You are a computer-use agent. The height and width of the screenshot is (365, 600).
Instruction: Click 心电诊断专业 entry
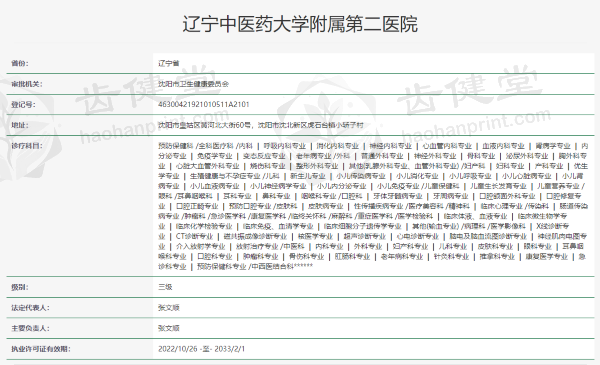(417, 236)
